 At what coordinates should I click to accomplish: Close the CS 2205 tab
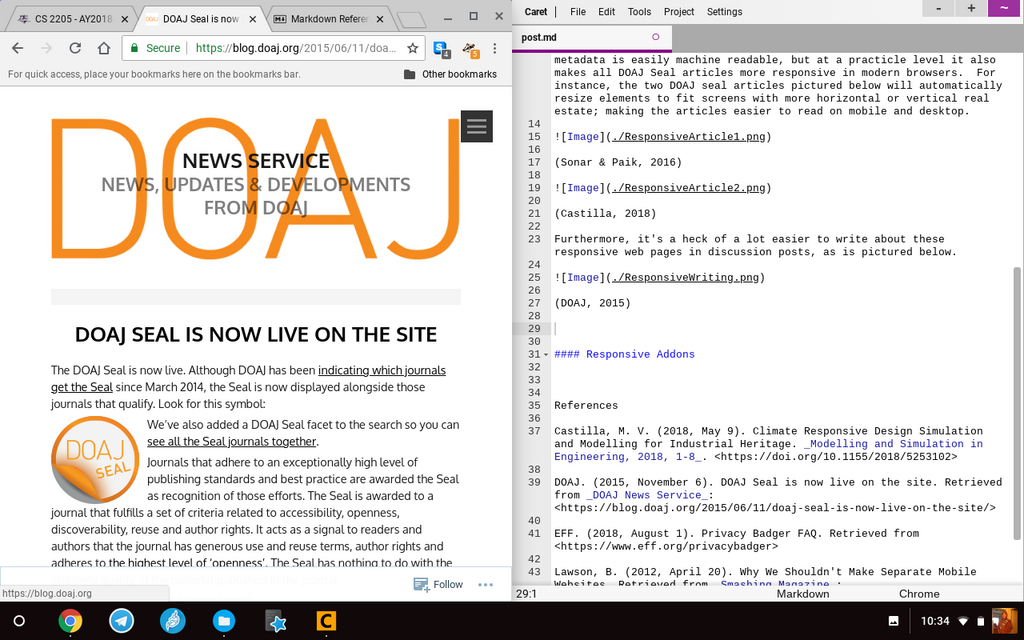pos(125,19)
